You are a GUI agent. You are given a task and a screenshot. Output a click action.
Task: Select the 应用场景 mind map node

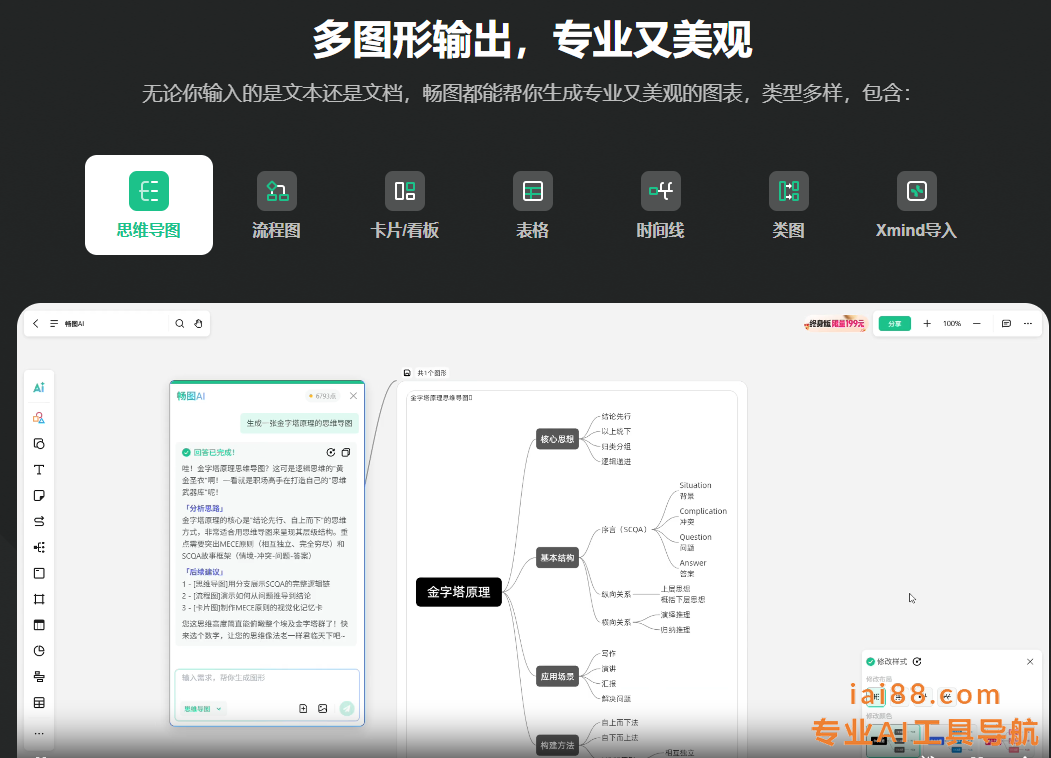point(558,676)
